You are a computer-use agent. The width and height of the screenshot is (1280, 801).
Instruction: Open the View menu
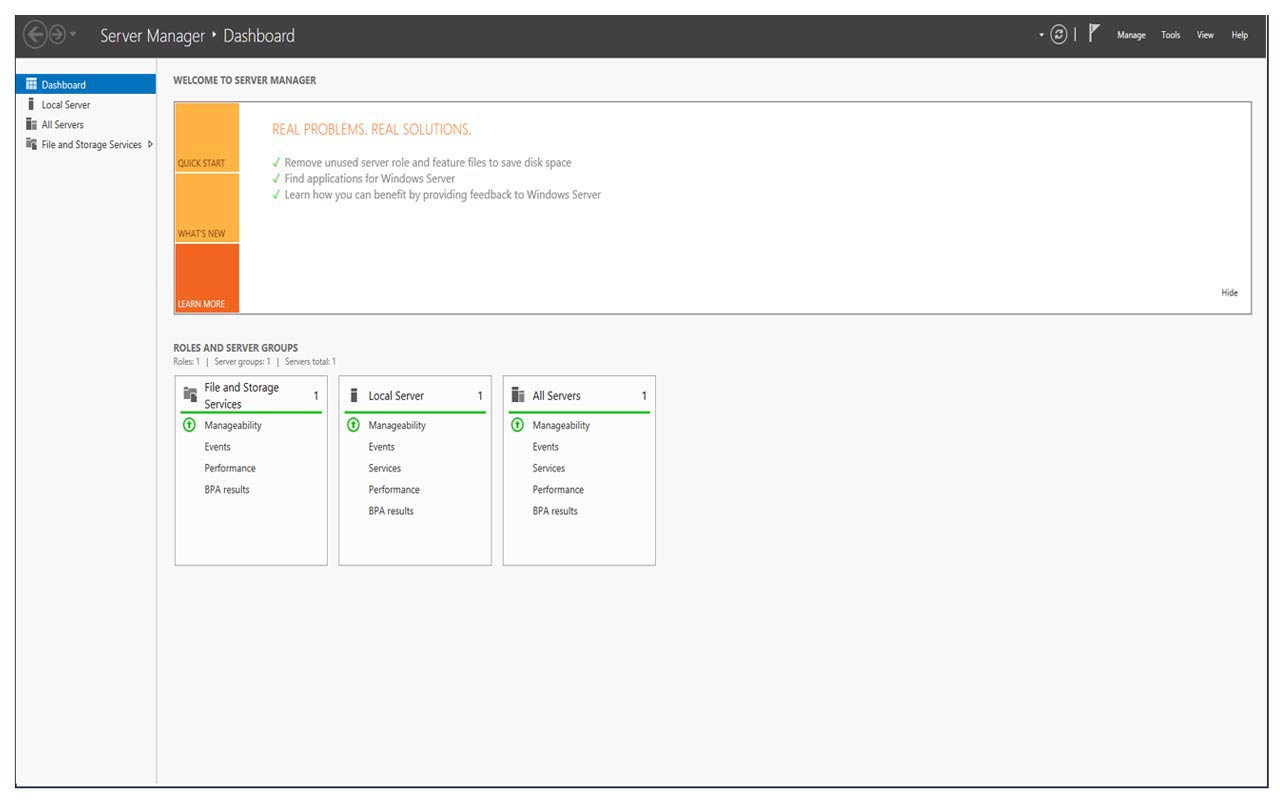pos(1205,35)
